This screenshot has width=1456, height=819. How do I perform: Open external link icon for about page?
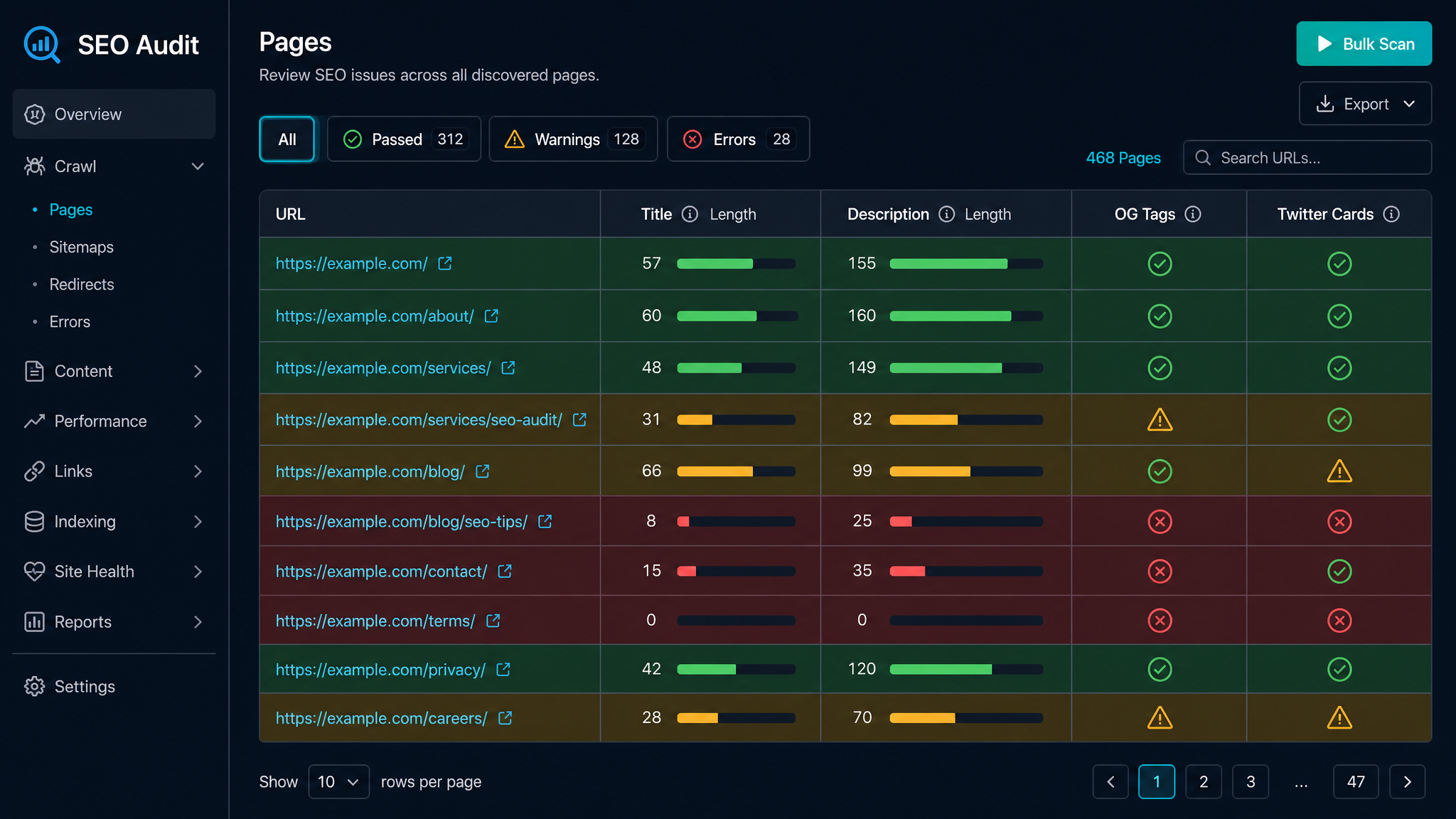[491, 316]
